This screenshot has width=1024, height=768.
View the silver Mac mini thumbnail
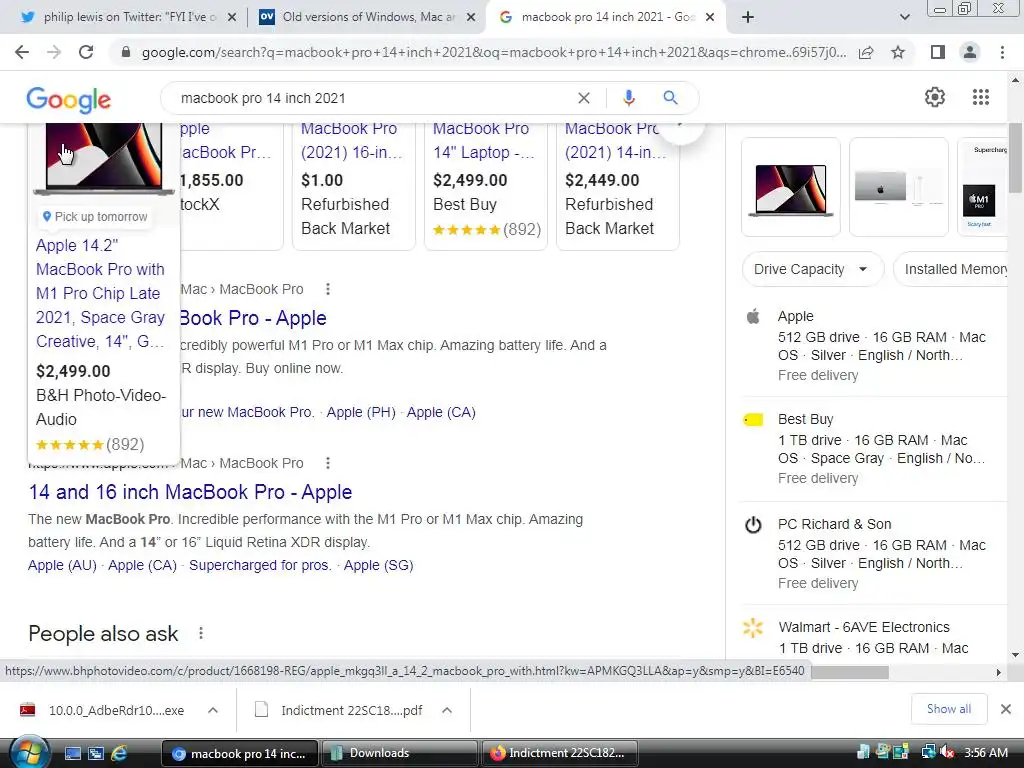(899, 187)
